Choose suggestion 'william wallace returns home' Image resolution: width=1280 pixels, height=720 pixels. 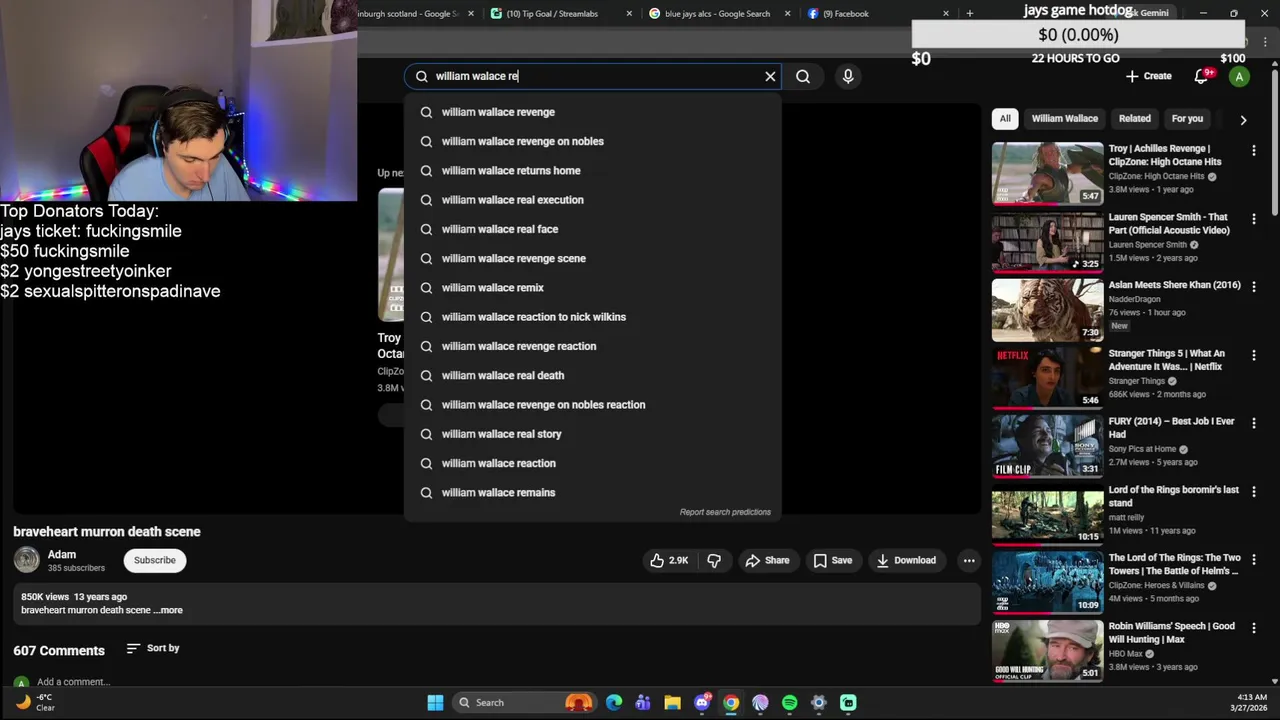(x=592, y=171)
